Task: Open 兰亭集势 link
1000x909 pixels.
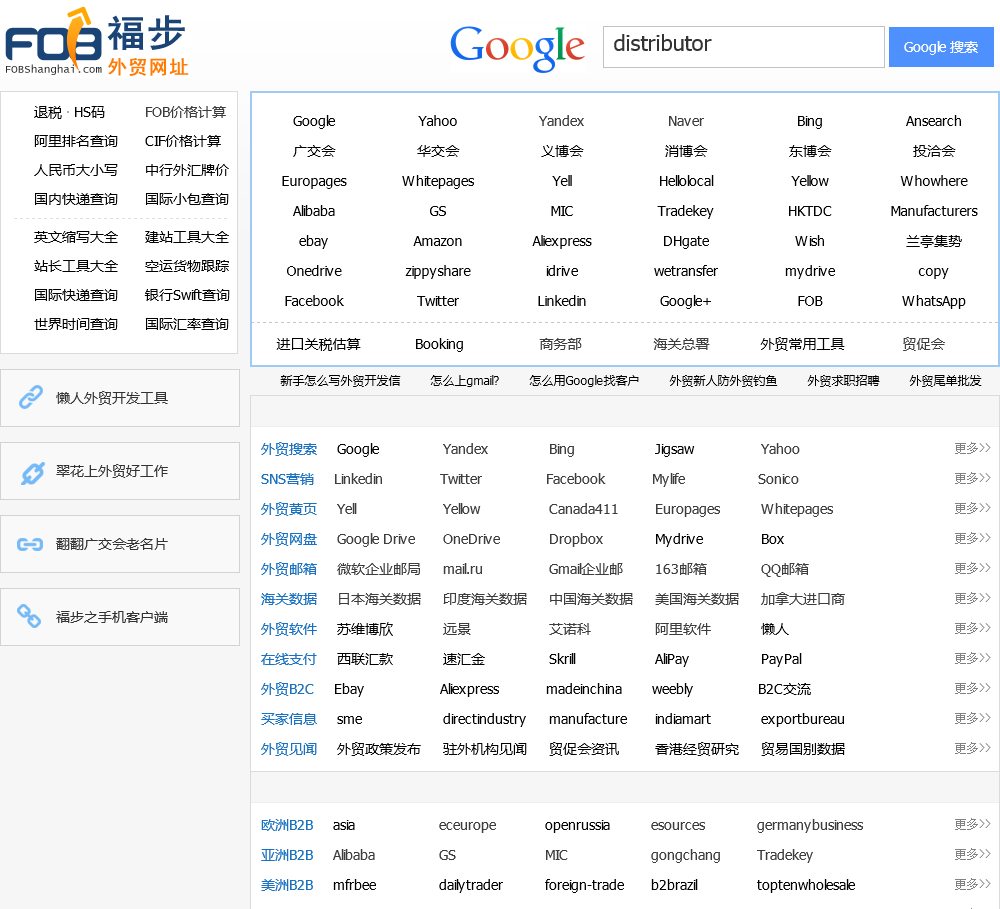Action: click(934, 241)
